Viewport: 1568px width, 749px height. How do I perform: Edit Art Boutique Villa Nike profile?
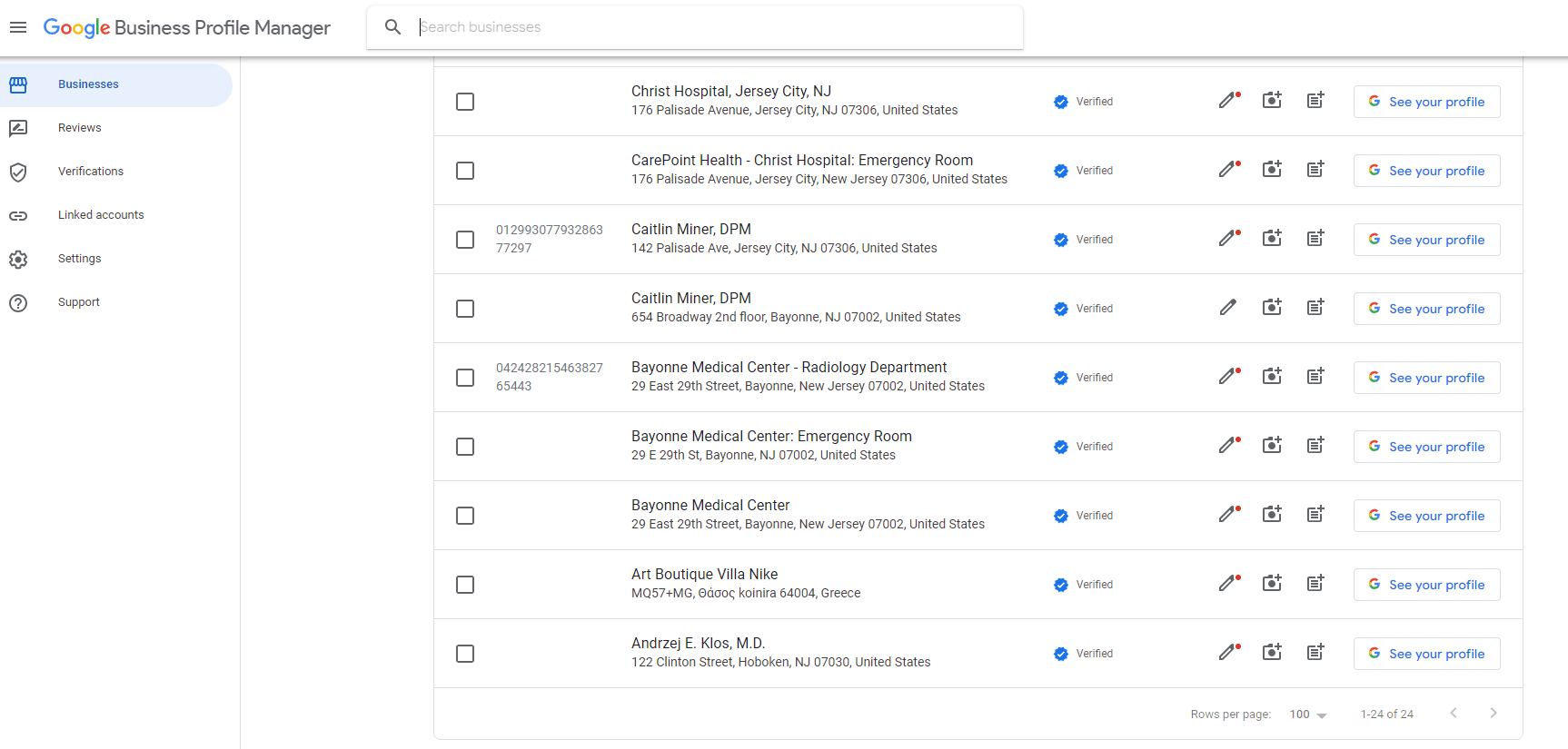tap(1228, 584)
